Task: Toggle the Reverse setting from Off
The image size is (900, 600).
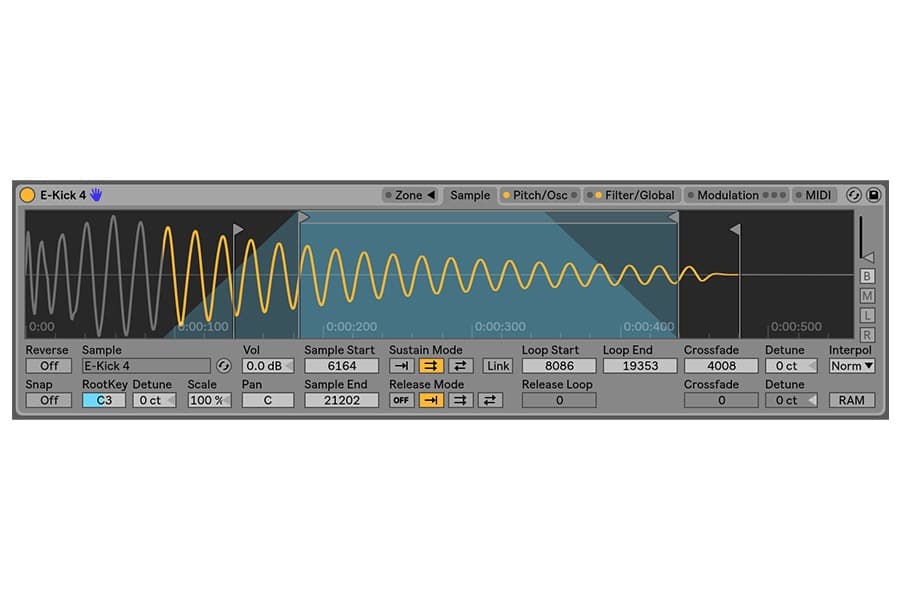Action: point(47,365)
